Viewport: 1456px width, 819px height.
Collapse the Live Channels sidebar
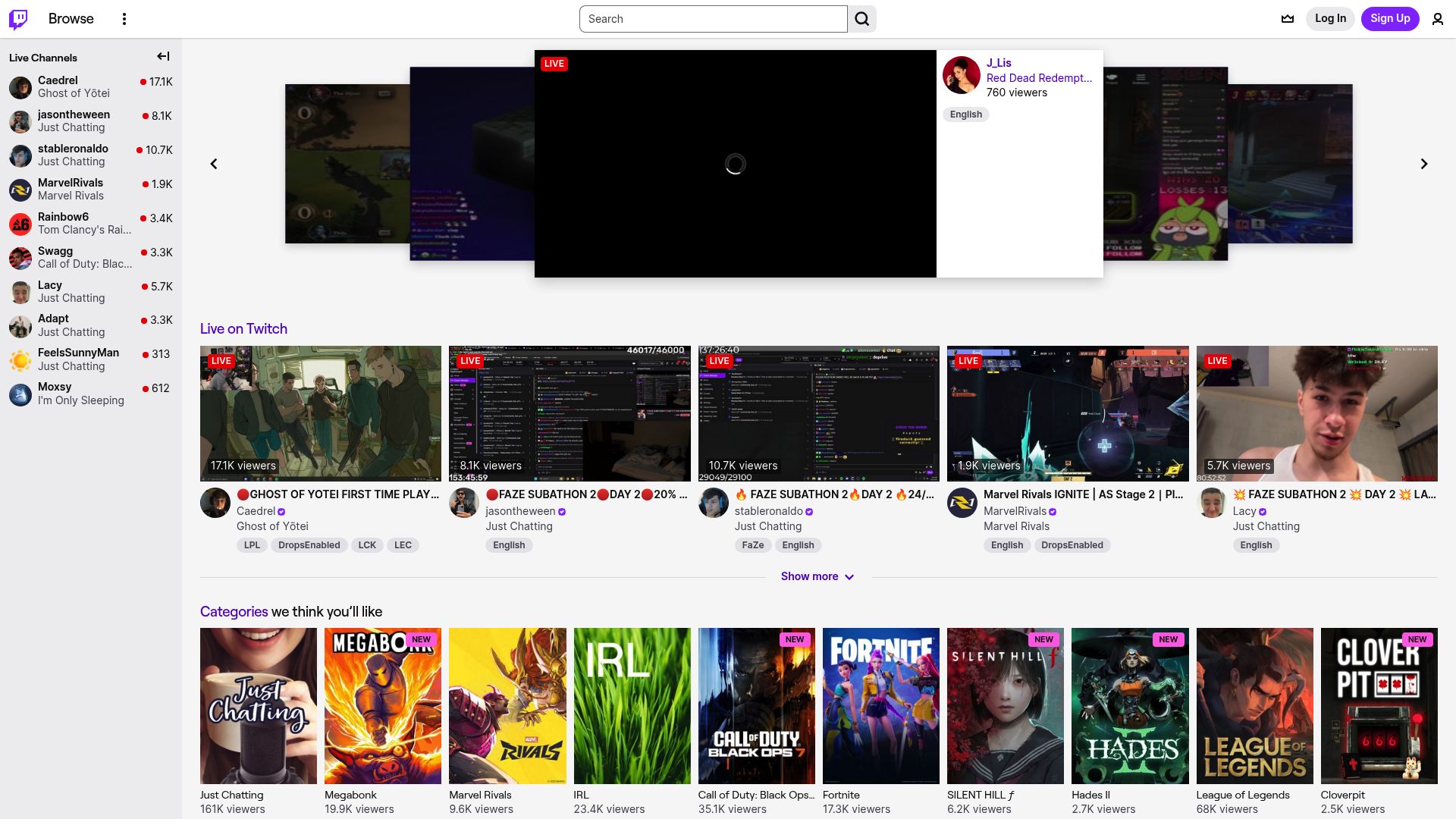[x=163, y=57]
